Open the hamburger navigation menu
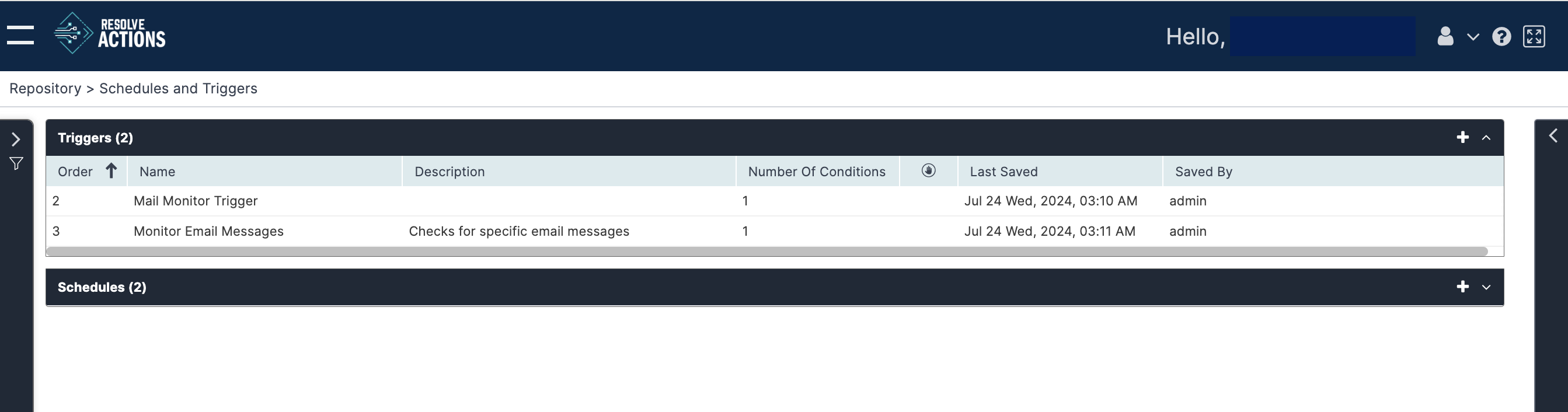1568x412 pixels. coord(20,34)
